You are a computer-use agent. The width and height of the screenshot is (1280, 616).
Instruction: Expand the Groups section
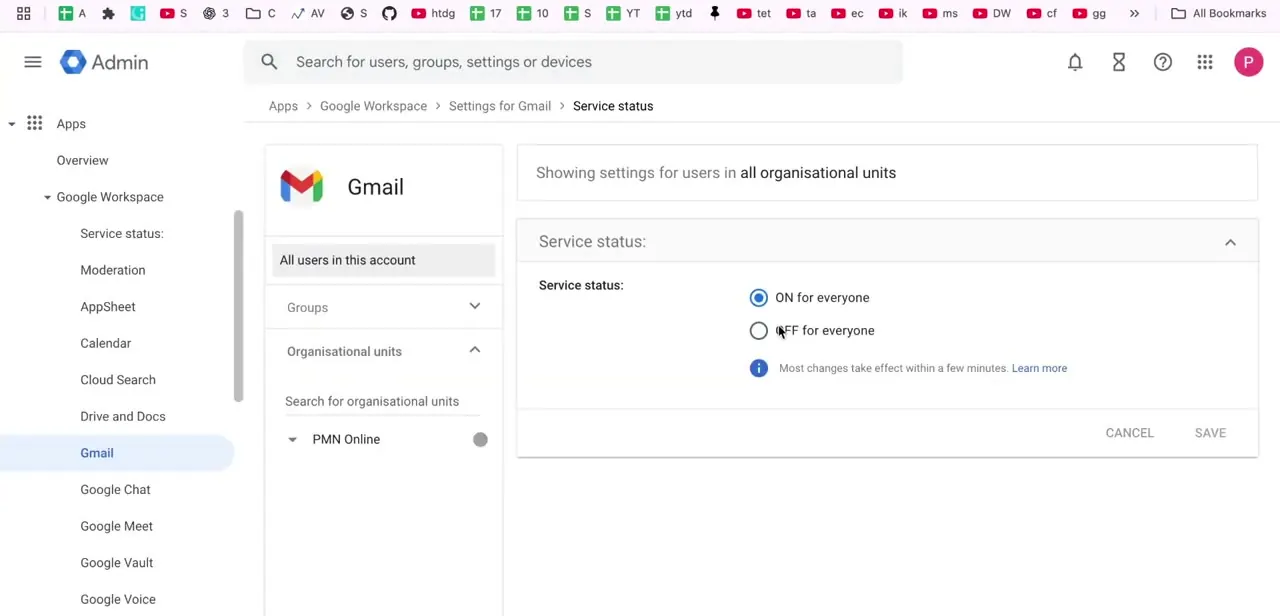click(475, 306)
